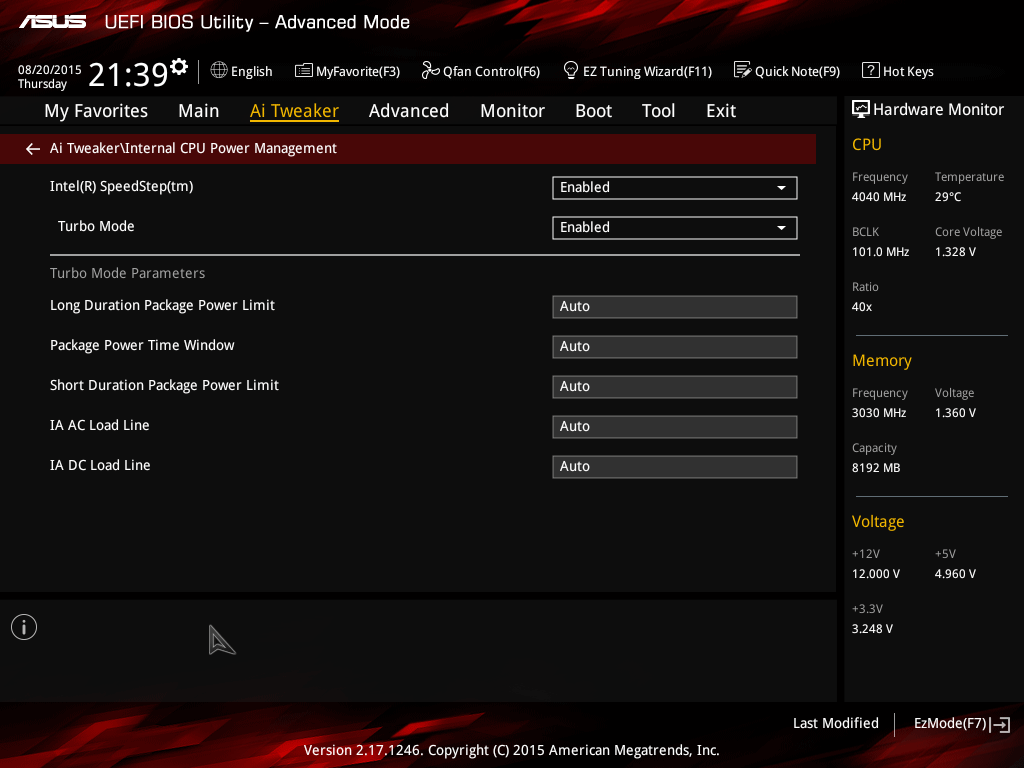Open the Tool tab
1024x768 pixels.
pyautogui.click(x=658, y=111)
